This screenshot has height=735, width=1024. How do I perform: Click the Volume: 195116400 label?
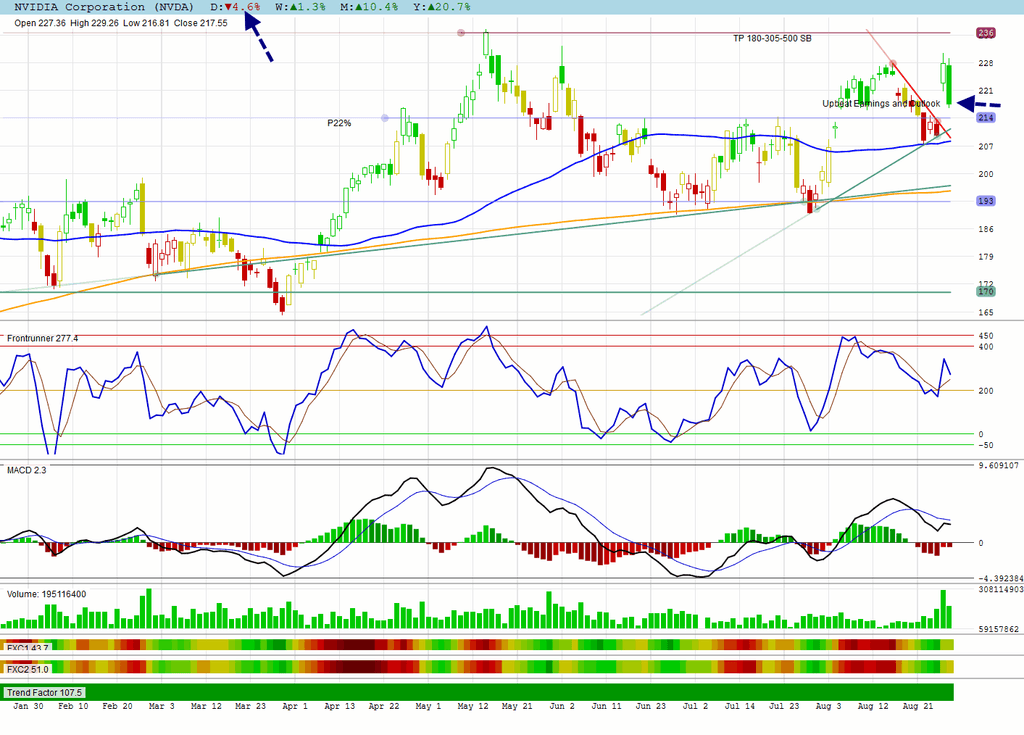pyautogui.click(x=46, y=595)
